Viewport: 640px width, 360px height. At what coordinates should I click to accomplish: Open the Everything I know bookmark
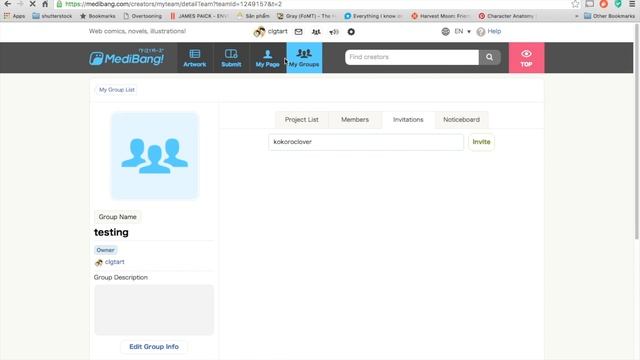pos(373,16)
